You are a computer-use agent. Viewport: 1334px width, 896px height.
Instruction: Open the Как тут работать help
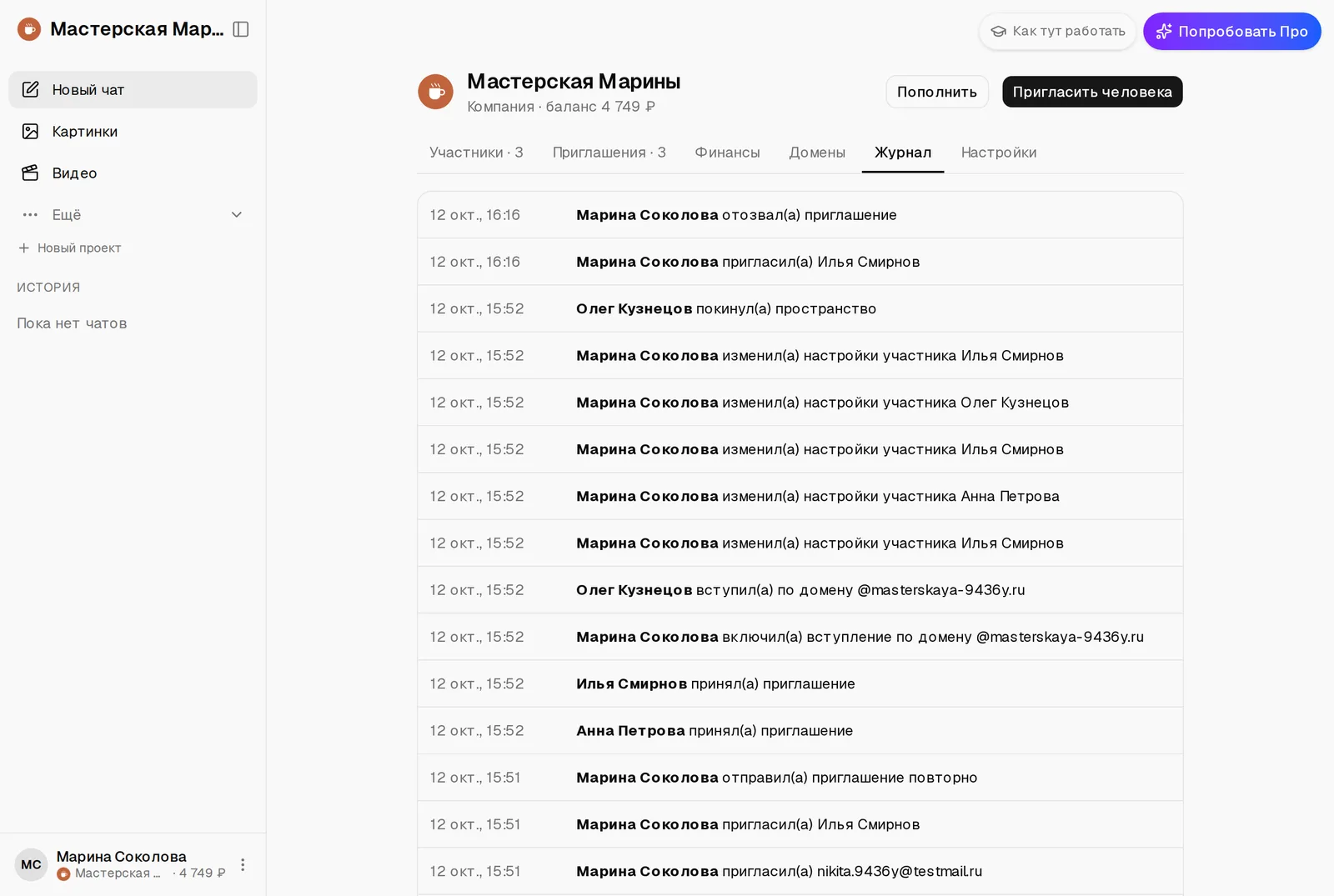pyautogui.click(x=1058, y=31)
